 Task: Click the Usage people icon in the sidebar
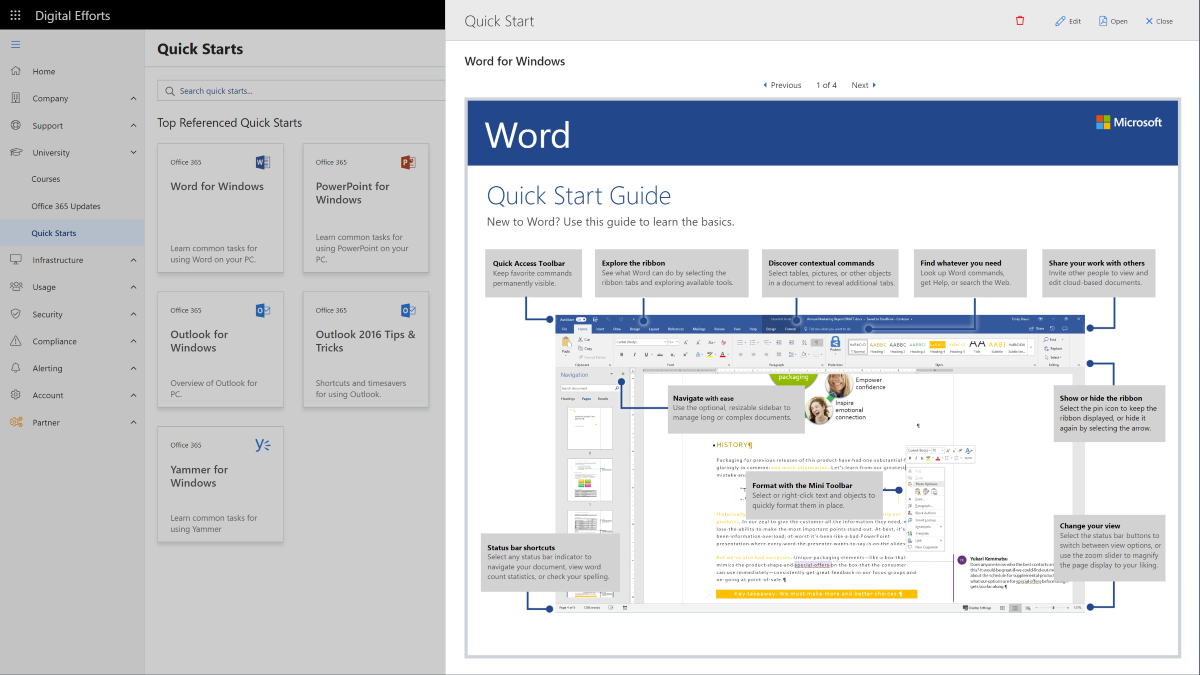[15, 287]
